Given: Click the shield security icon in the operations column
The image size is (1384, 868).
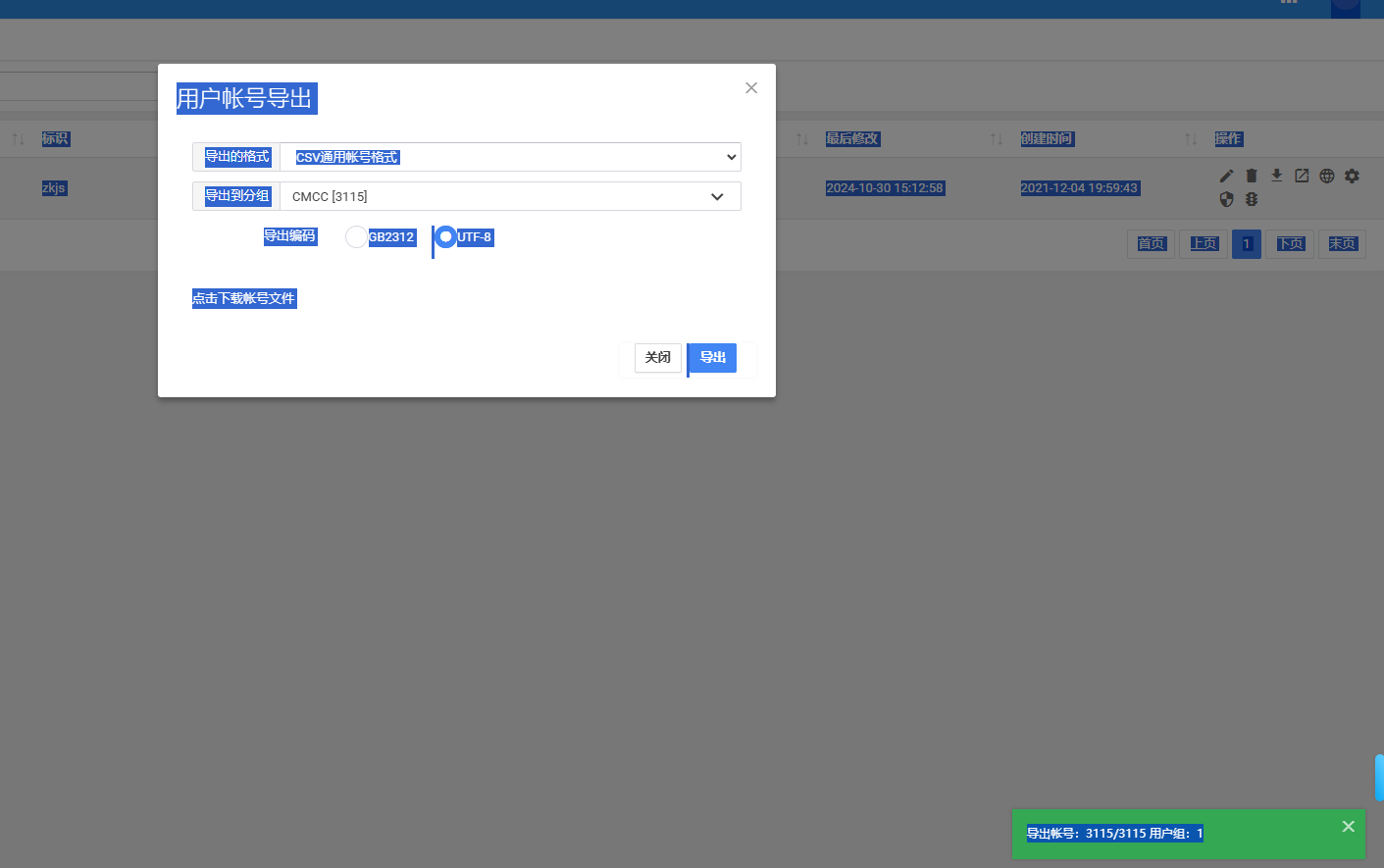Looking at the screenshot, I should [x=1226, y=199].
